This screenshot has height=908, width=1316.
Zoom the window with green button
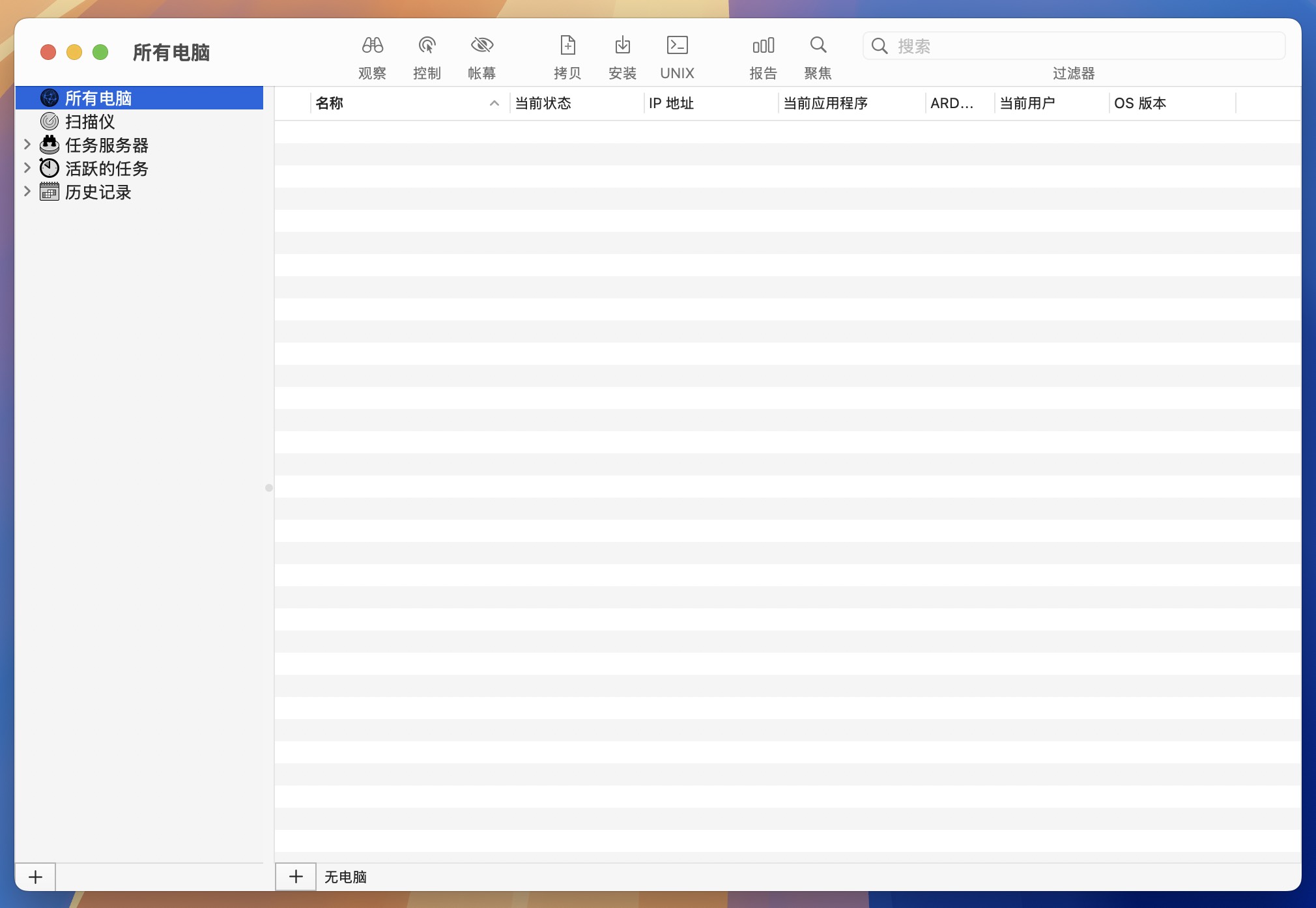click(x=100, y=52)
